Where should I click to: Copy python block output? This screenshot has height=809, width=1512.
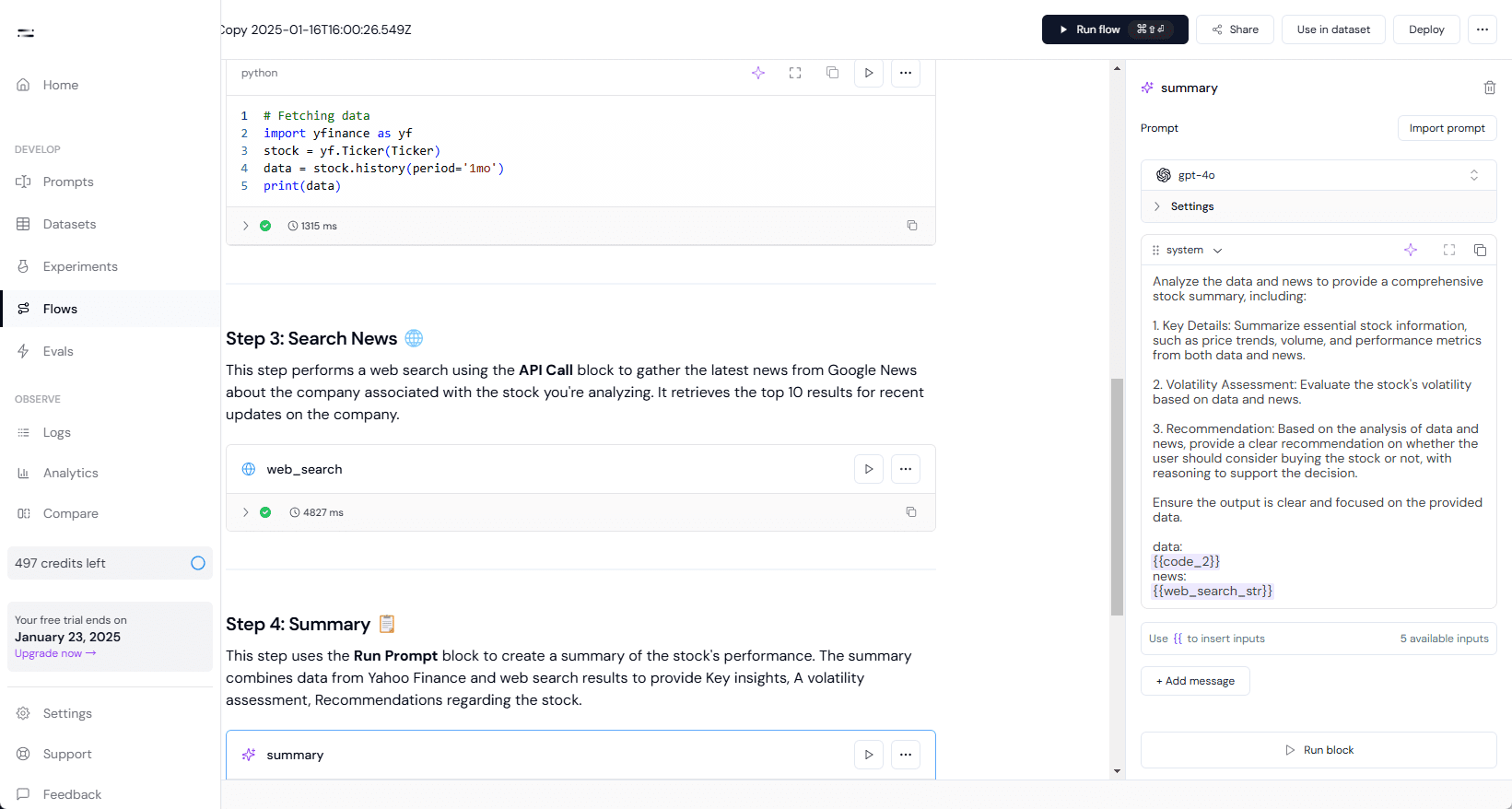912,226
